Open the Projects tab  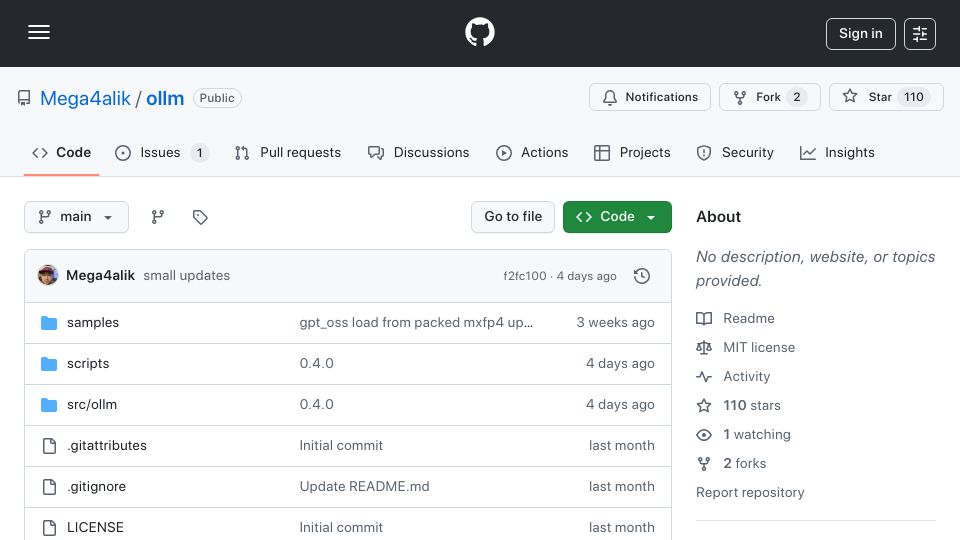pos(632,152)
